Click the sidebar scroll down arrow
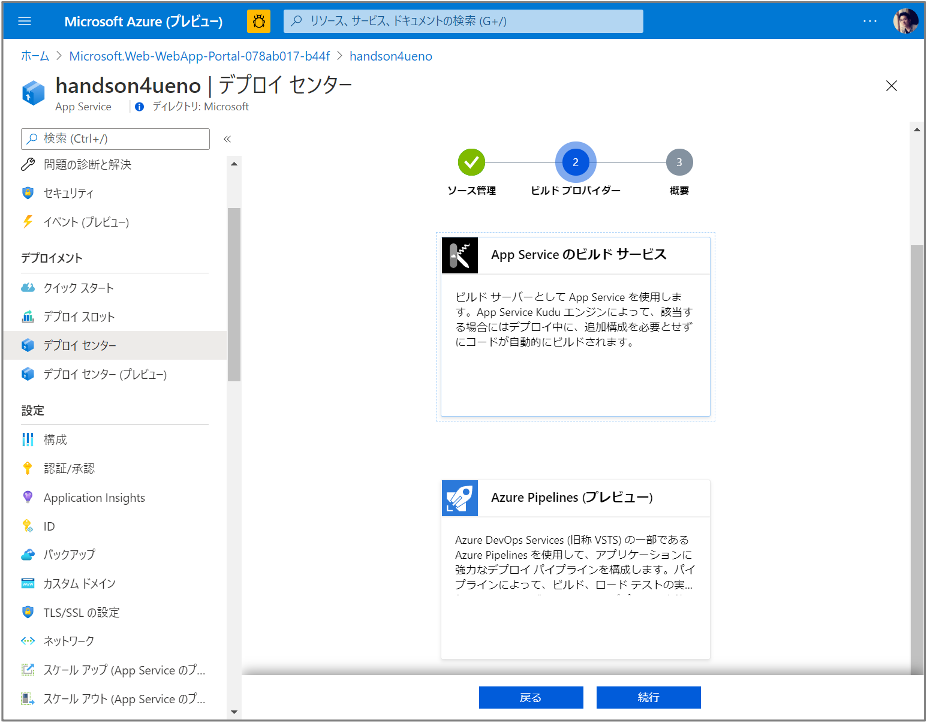Screen dimensions: 927x722 [234, 712]
